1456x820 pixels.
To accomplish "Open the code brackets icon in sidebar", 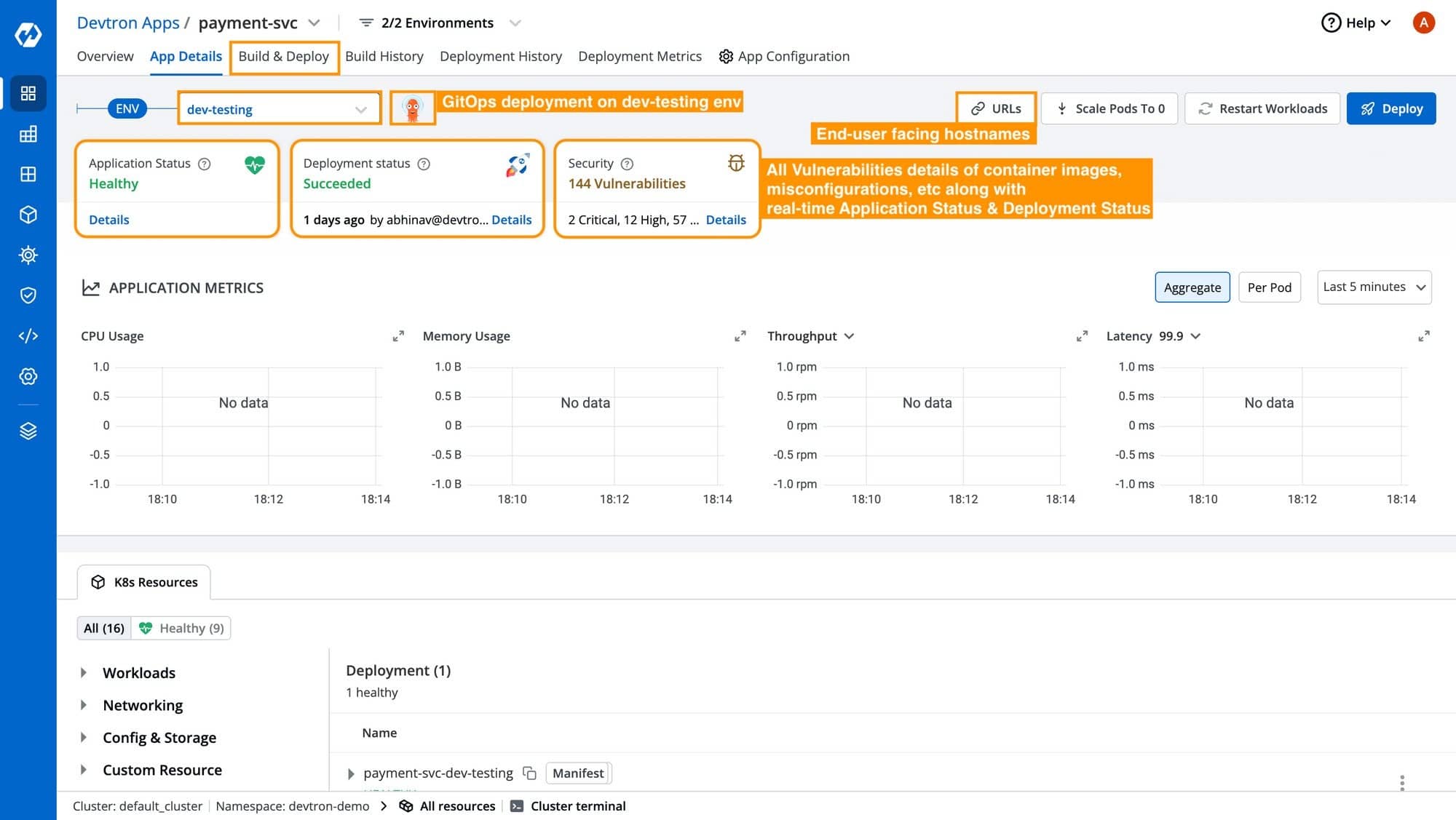I will click(28, 335).
